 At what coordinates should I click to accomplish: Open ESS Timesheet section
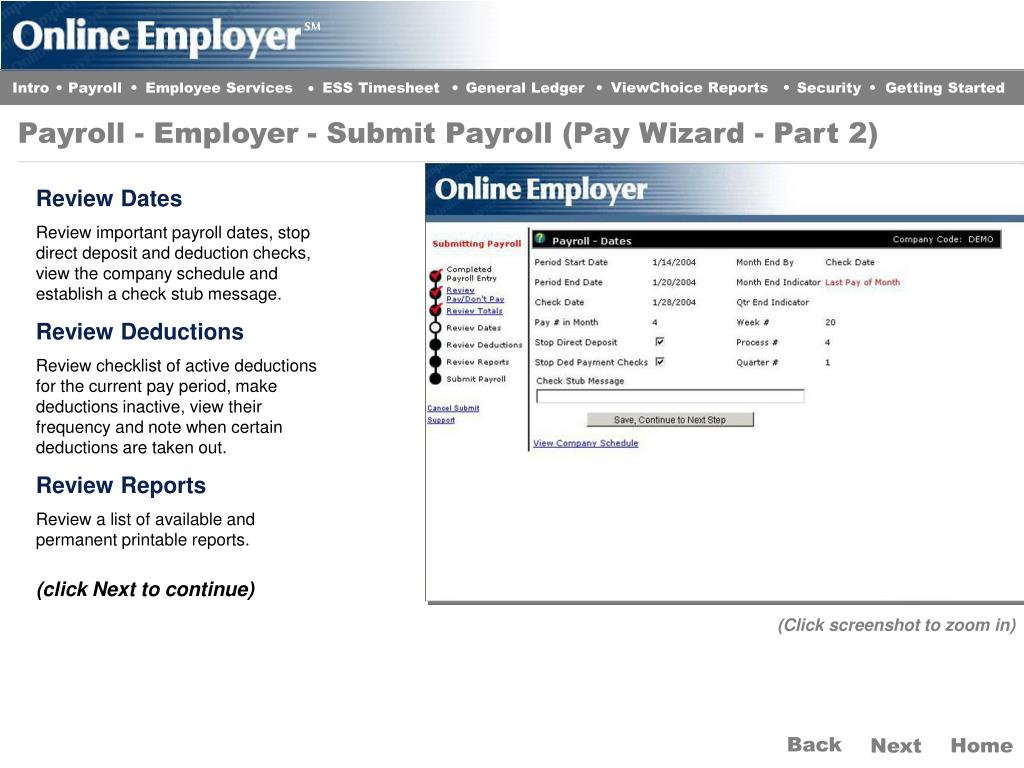381,88
